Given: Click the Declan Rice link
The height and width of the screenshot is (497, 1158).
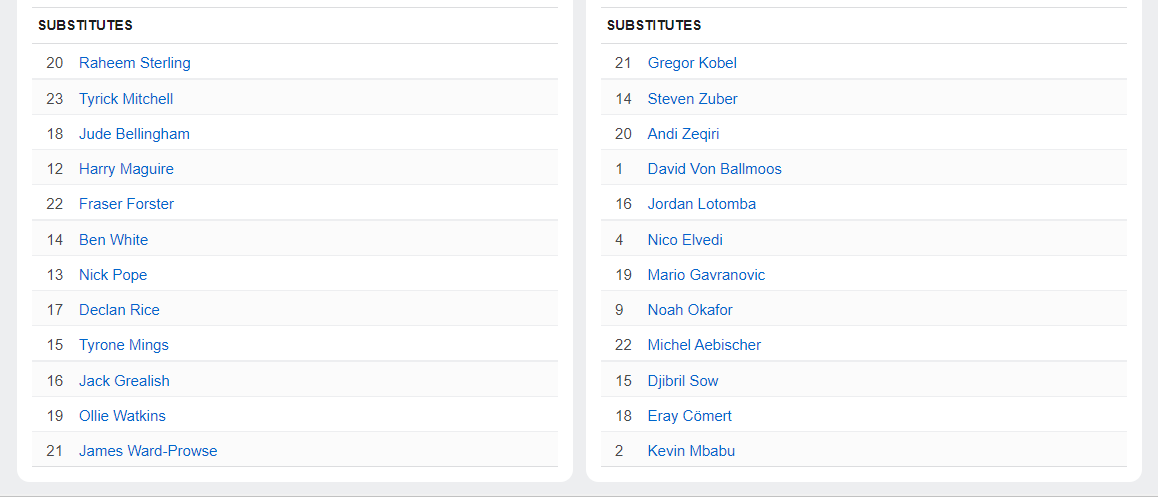Looking at the screenshot, I should [119, 310].
